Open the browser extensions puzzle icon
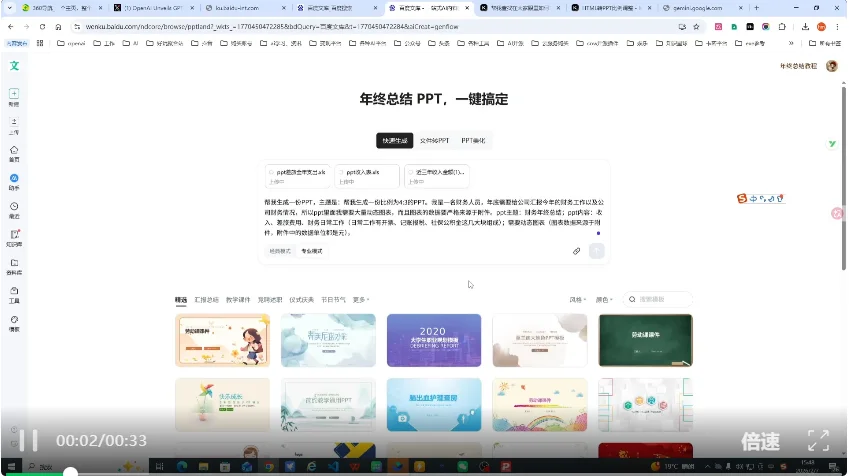The image size is (849, 476). tap(782, 27)
